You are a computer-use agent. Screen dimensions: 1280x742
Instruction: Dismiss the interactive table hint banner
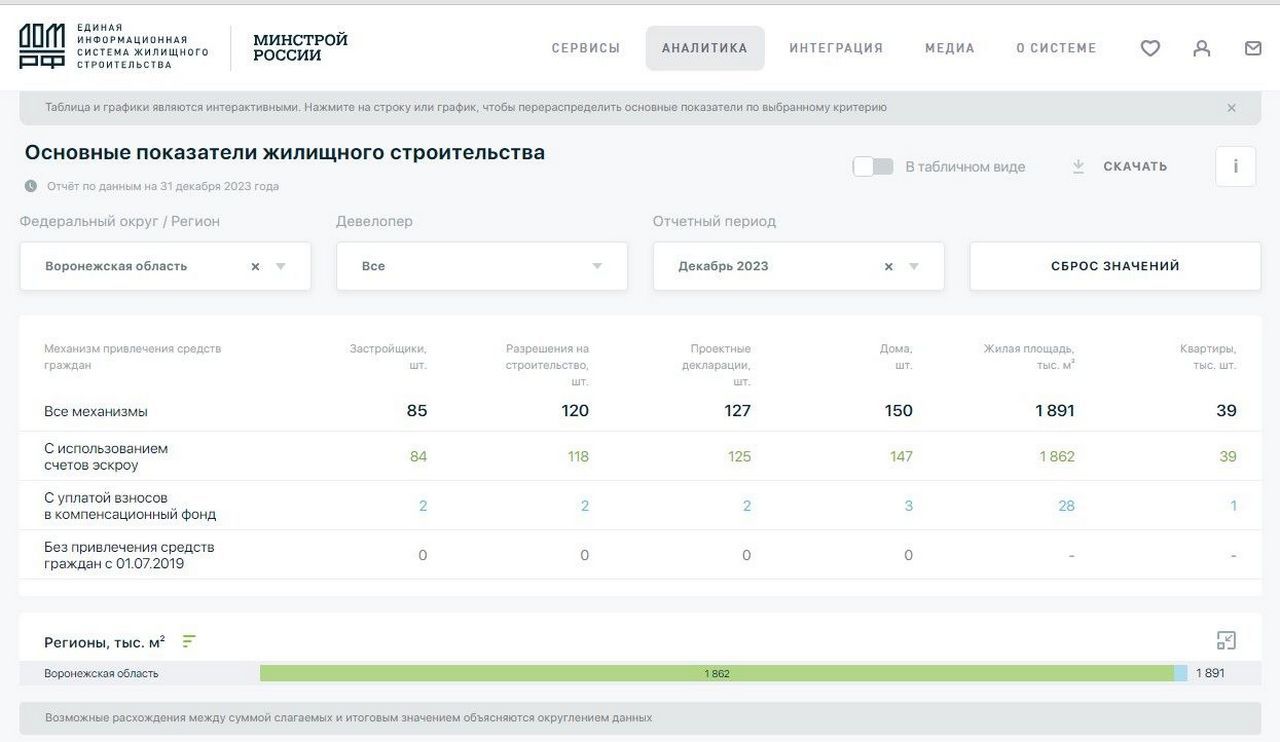click(1231, 108)
